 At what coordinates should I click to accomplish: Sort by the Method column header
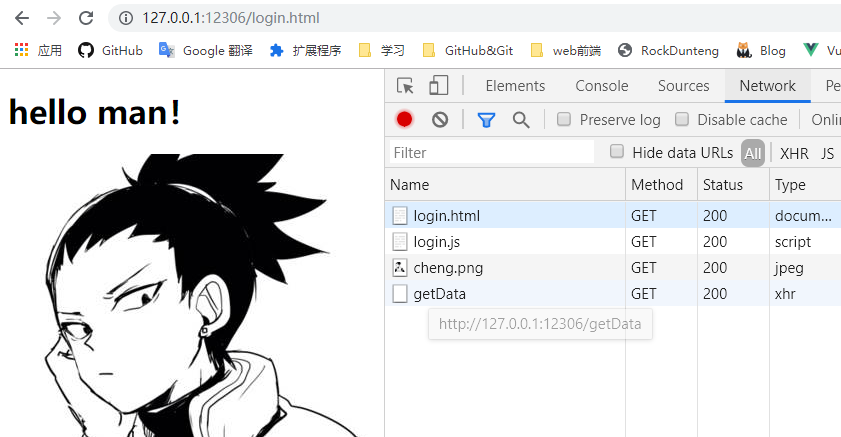click(x=661, y=184)
